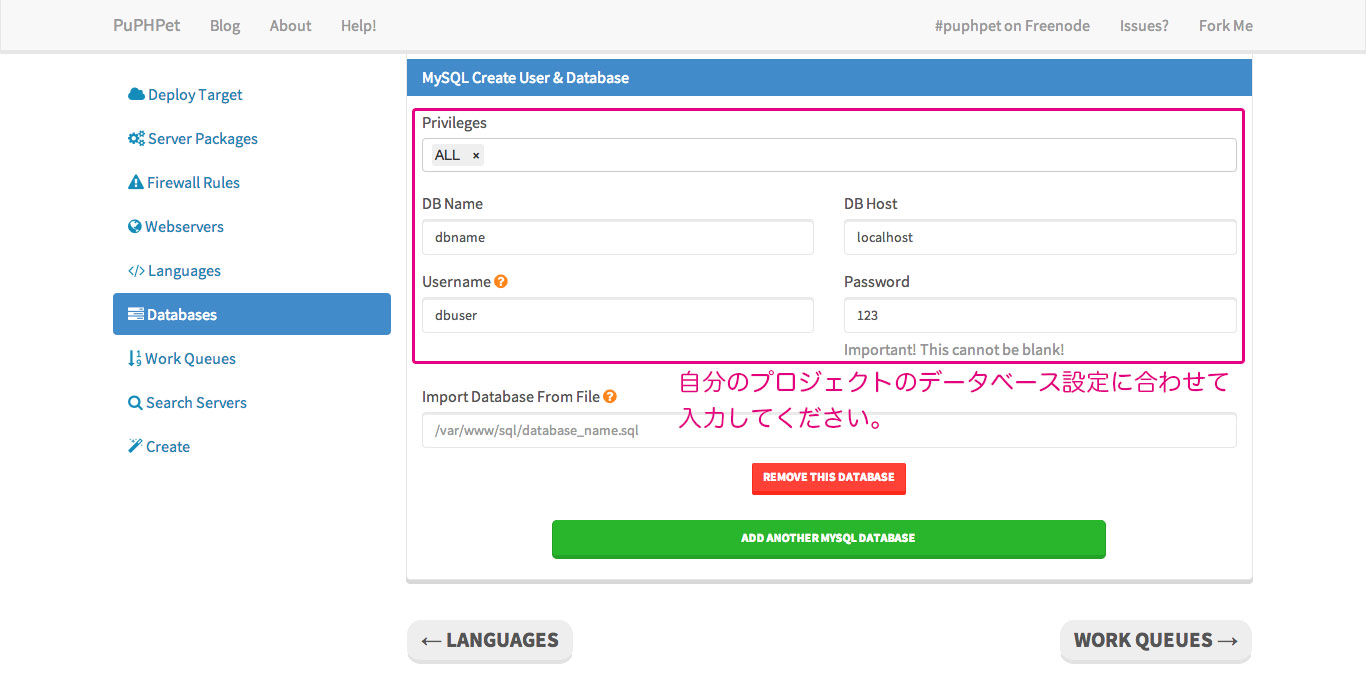The width and height of the screenshot is (1366, 673).
Task: Click Remove This Database button
Action: pyautogui.click(x=829, y=478)
